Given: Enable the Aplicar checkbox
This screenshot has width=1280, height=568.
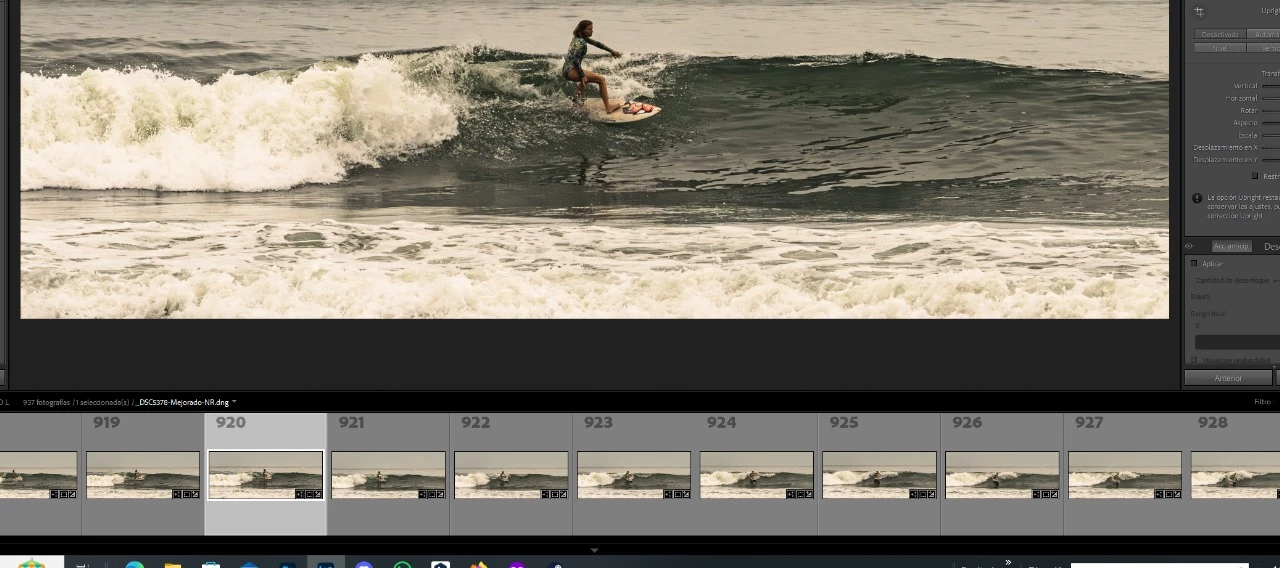Looking at the screenshot, I should pos(1194,263).
